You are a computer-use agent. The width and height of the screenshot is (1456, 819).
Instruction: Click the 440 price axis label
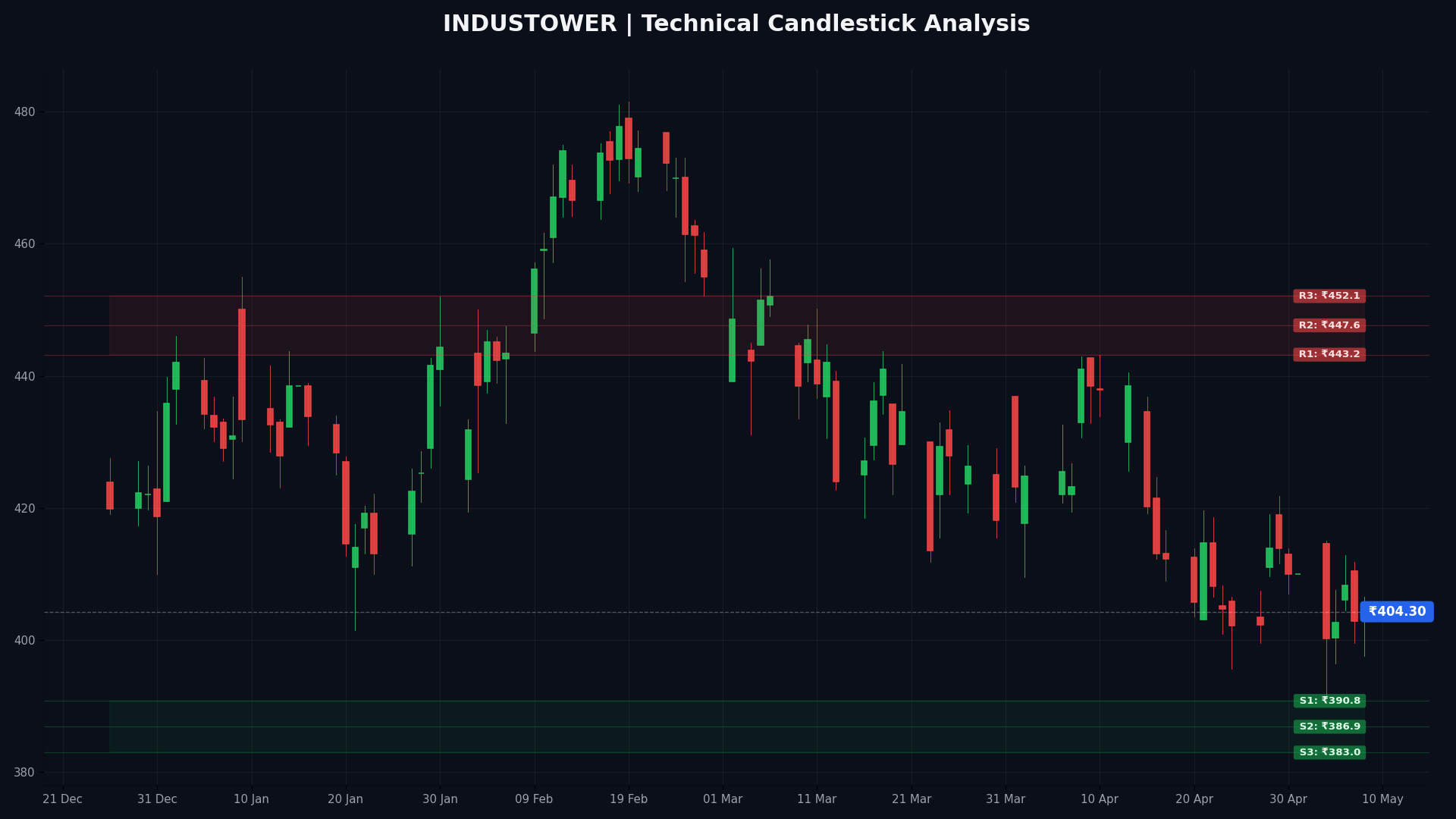[25, 377]
